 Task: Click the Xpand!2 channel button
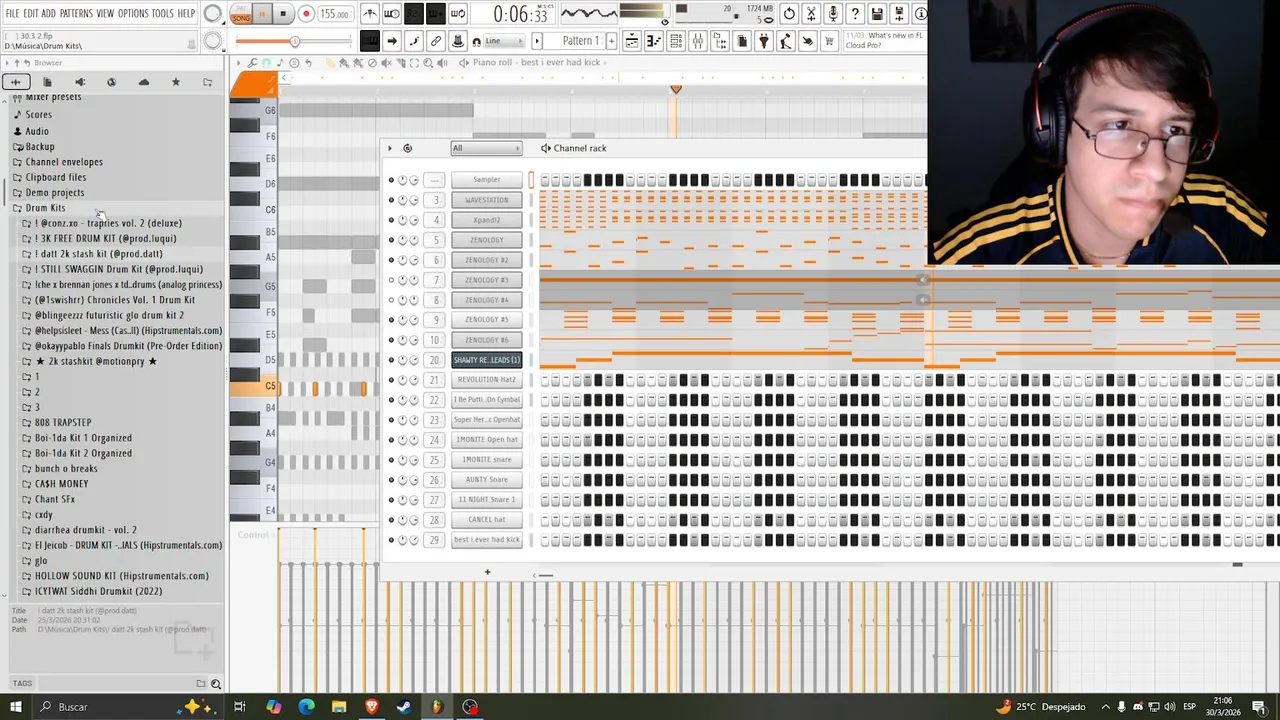pyautogui.click(x=486, y=220)
